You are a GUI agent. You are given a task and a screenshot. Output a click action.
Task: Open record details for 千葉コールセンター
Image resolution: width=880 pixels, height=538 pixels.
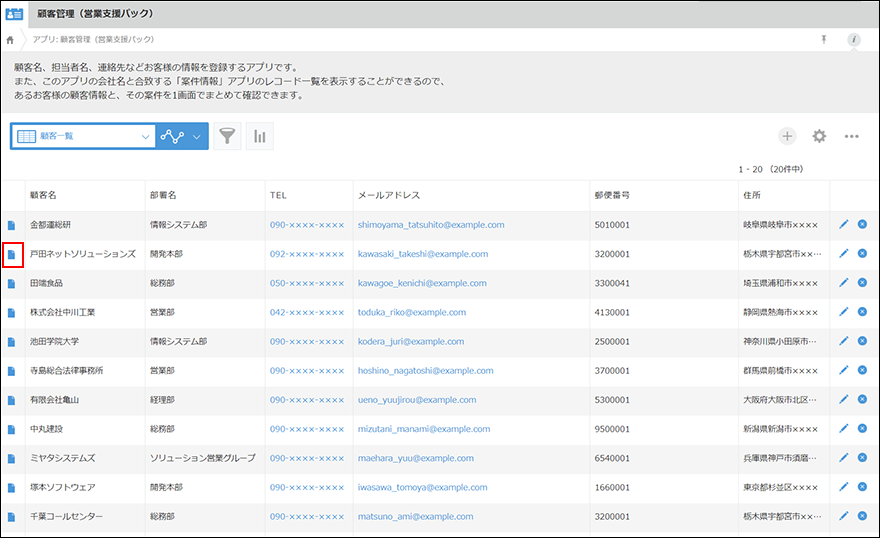click(x=11, y=517)
